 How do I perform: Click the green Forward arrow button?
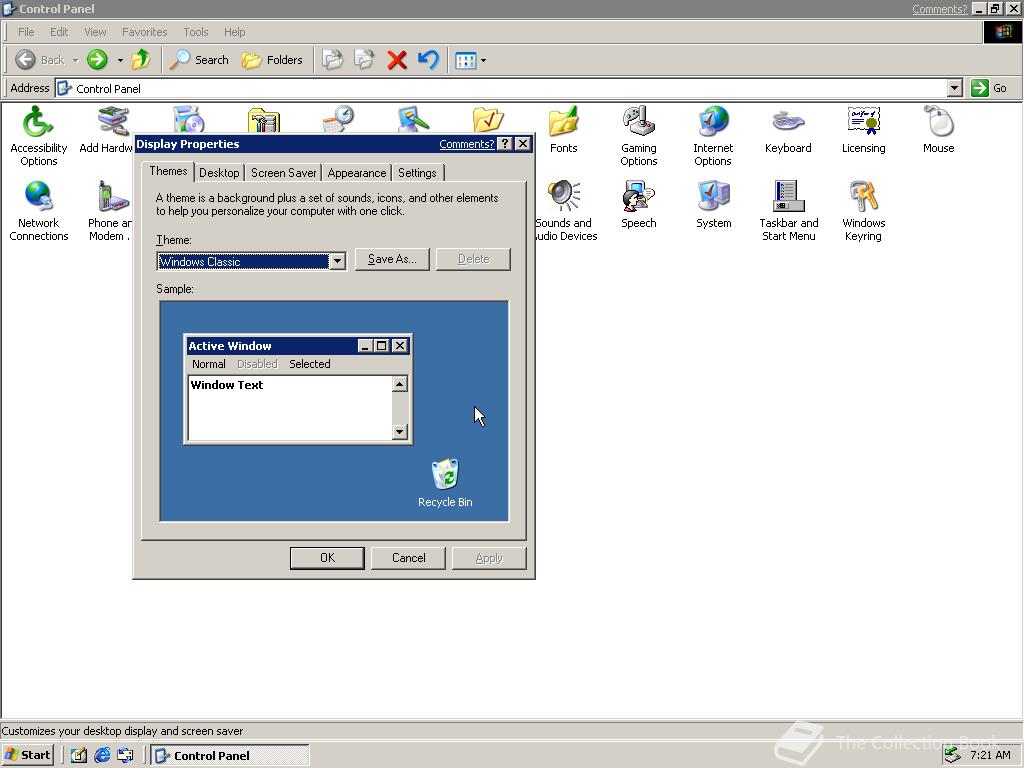pos(97,60)
